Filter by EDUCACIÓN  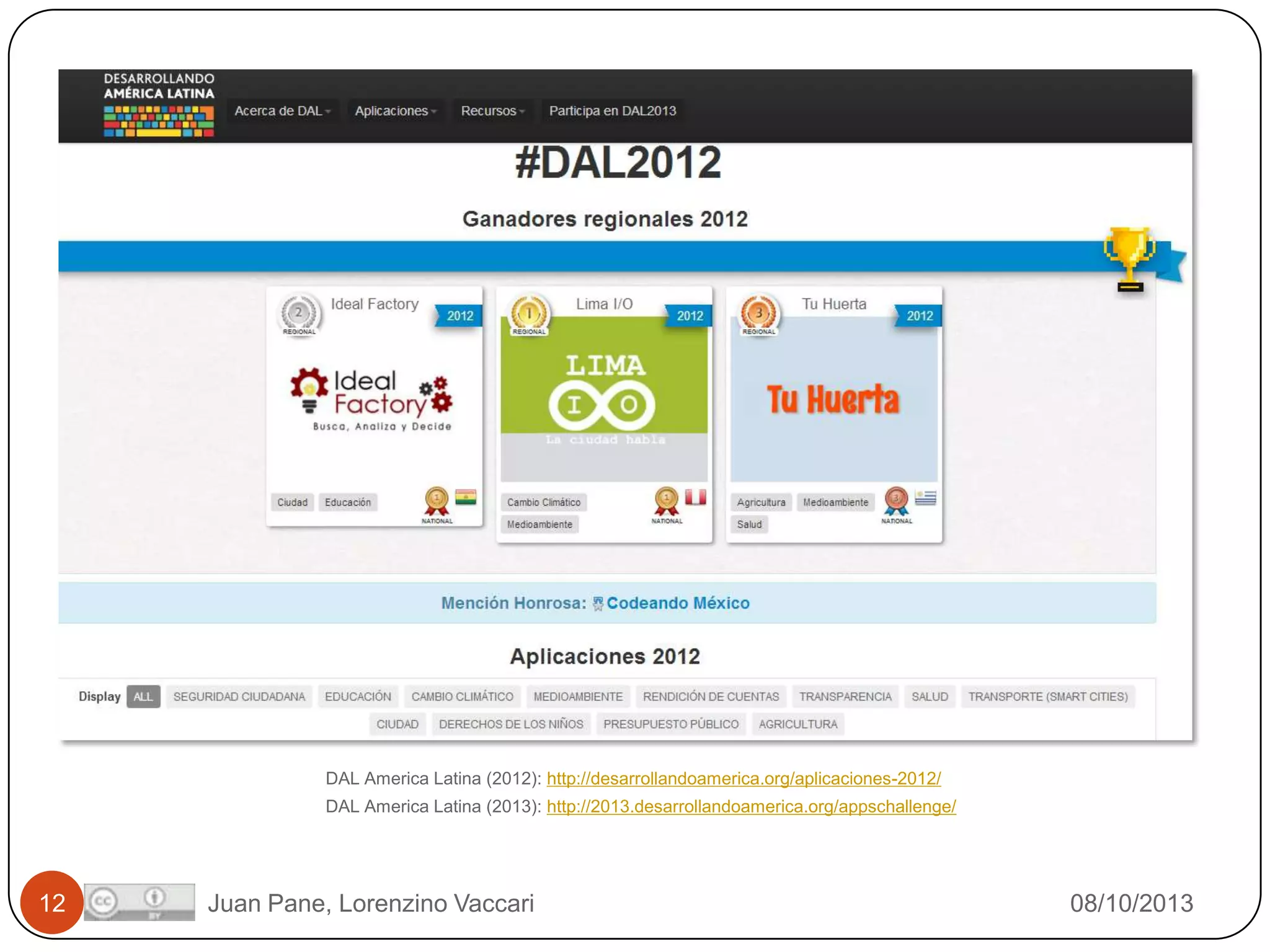point(358,697)
